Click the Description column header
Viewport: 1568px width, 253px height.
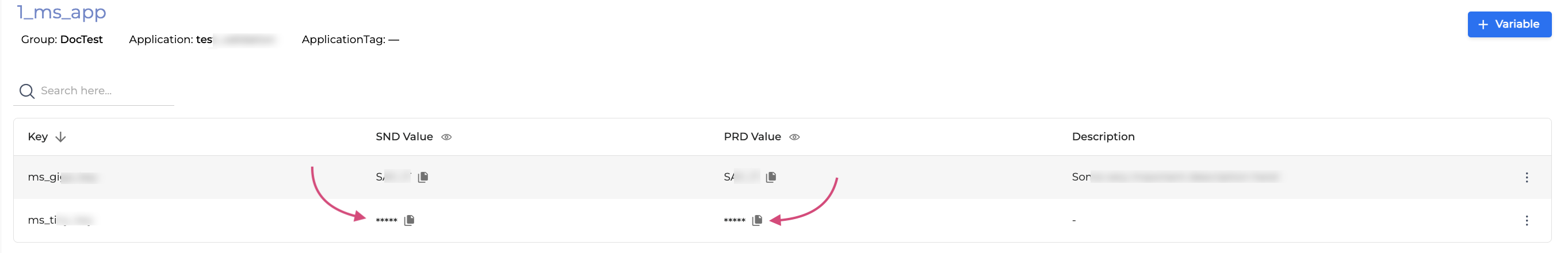(1103, 137)
